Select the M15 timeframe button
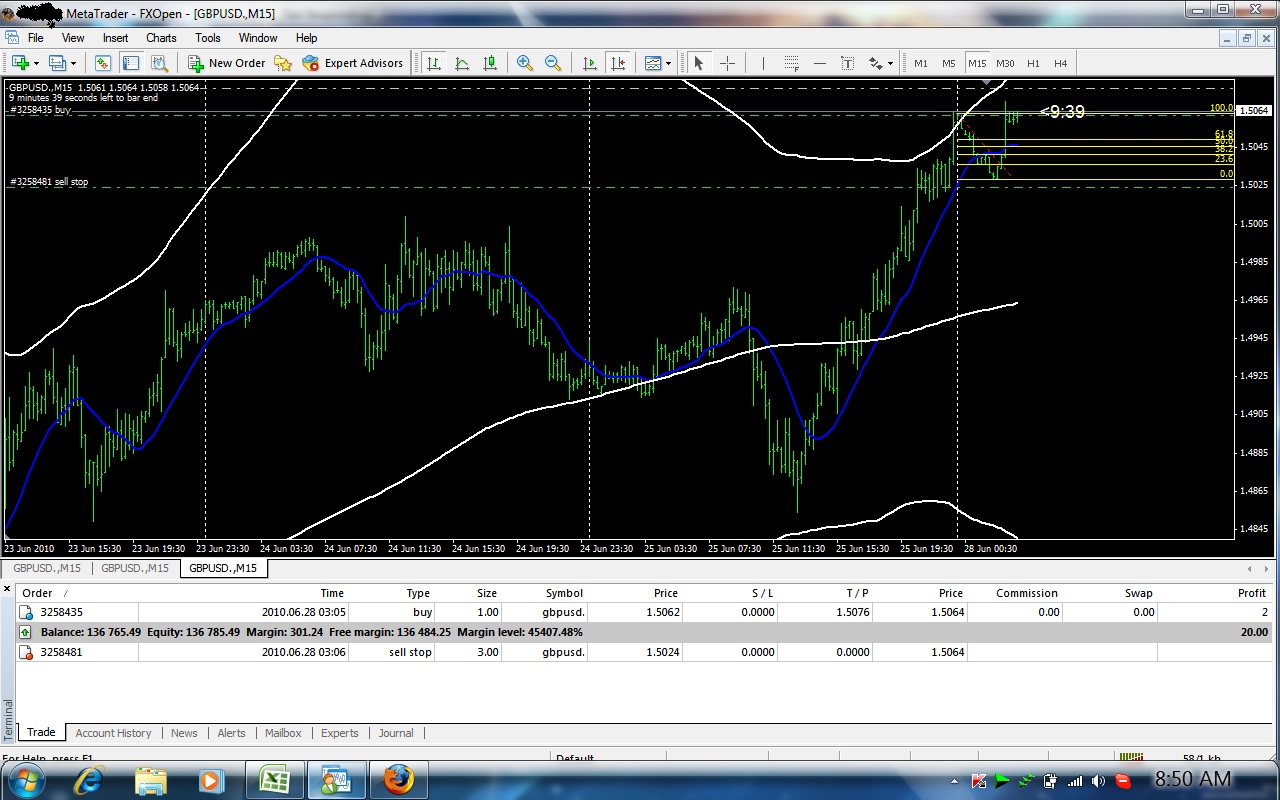Image resolution: width=1280 pixels, height=800 pixels. pyautogui.click(x=977, y=63)
